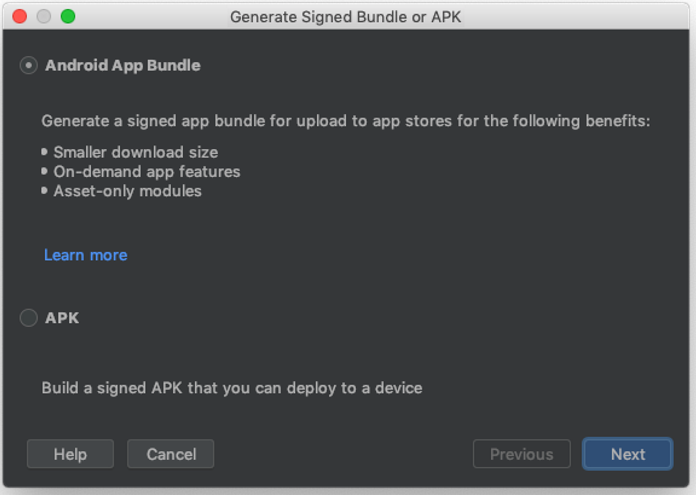Screen dimensions: 696x495
Task: Click the disabled Previous button
Action: point(522,454)
